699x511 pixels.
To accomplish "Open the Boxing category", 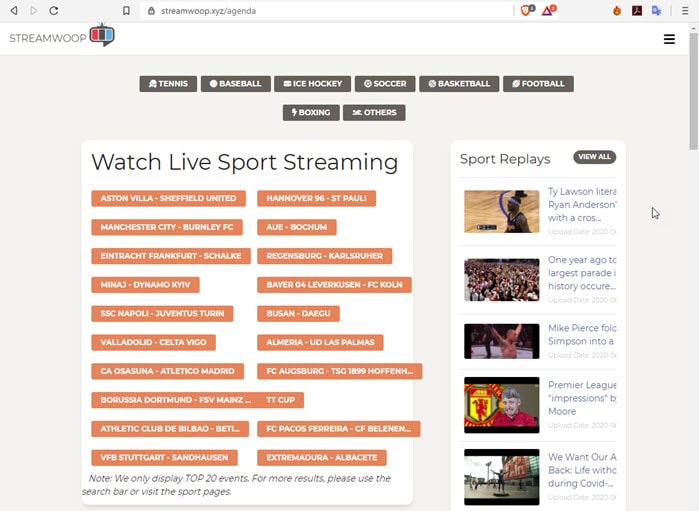I will point(311,113).
